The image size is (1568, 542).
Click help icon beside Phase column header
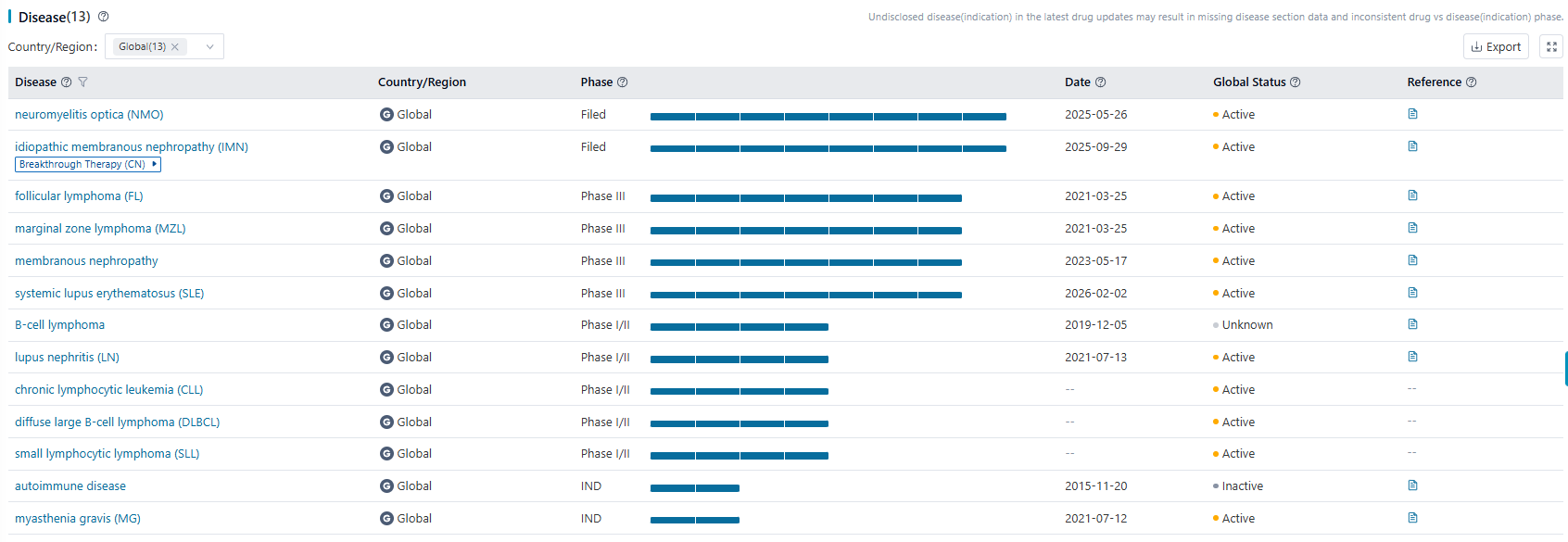pyautogui.click(x=622, y=82)
